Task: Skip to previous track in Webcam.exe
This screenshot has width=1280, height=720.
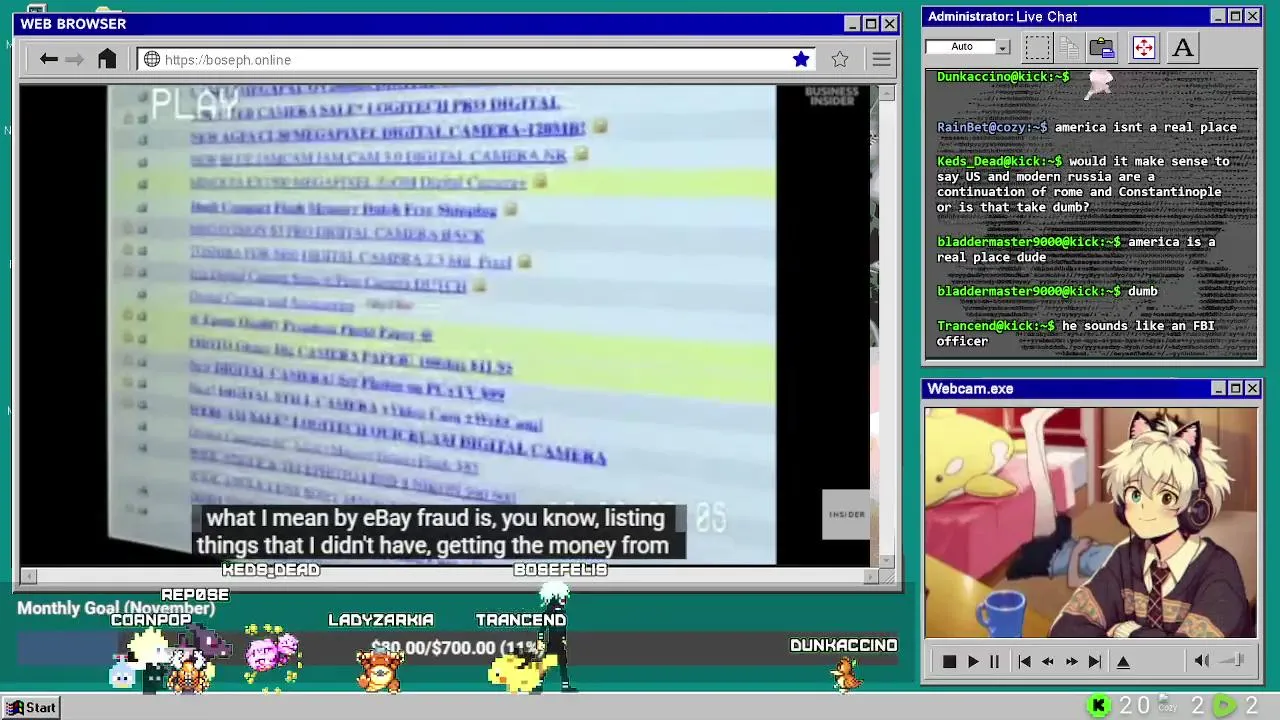Action: pyautogui.click(x=1024, y=662)
